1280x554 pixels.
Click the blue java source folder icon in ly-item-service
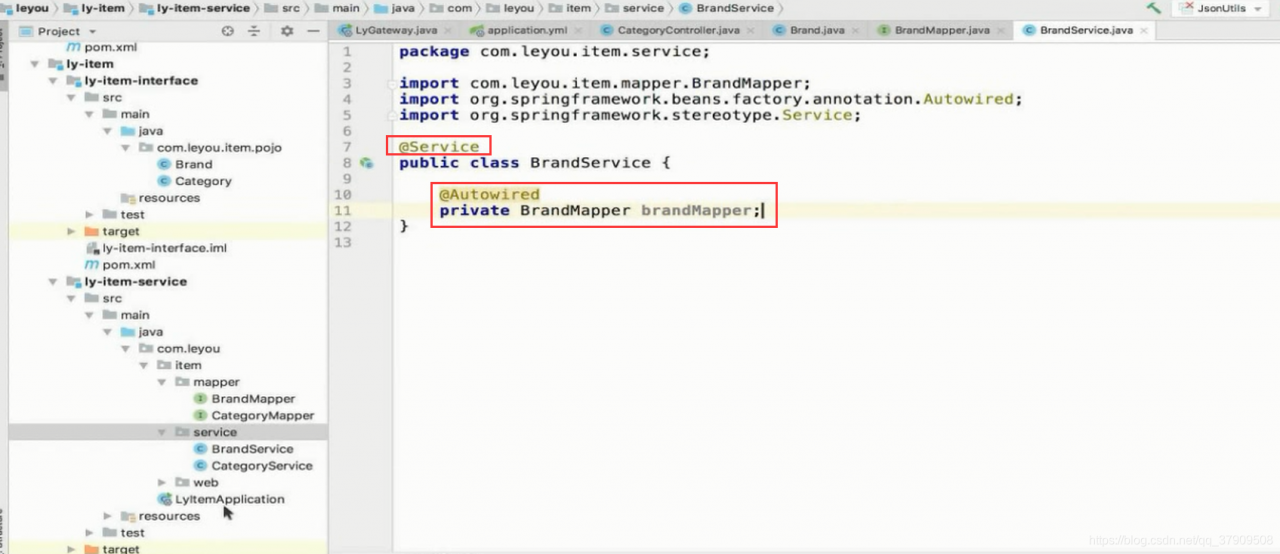click(x=127, y=332)
